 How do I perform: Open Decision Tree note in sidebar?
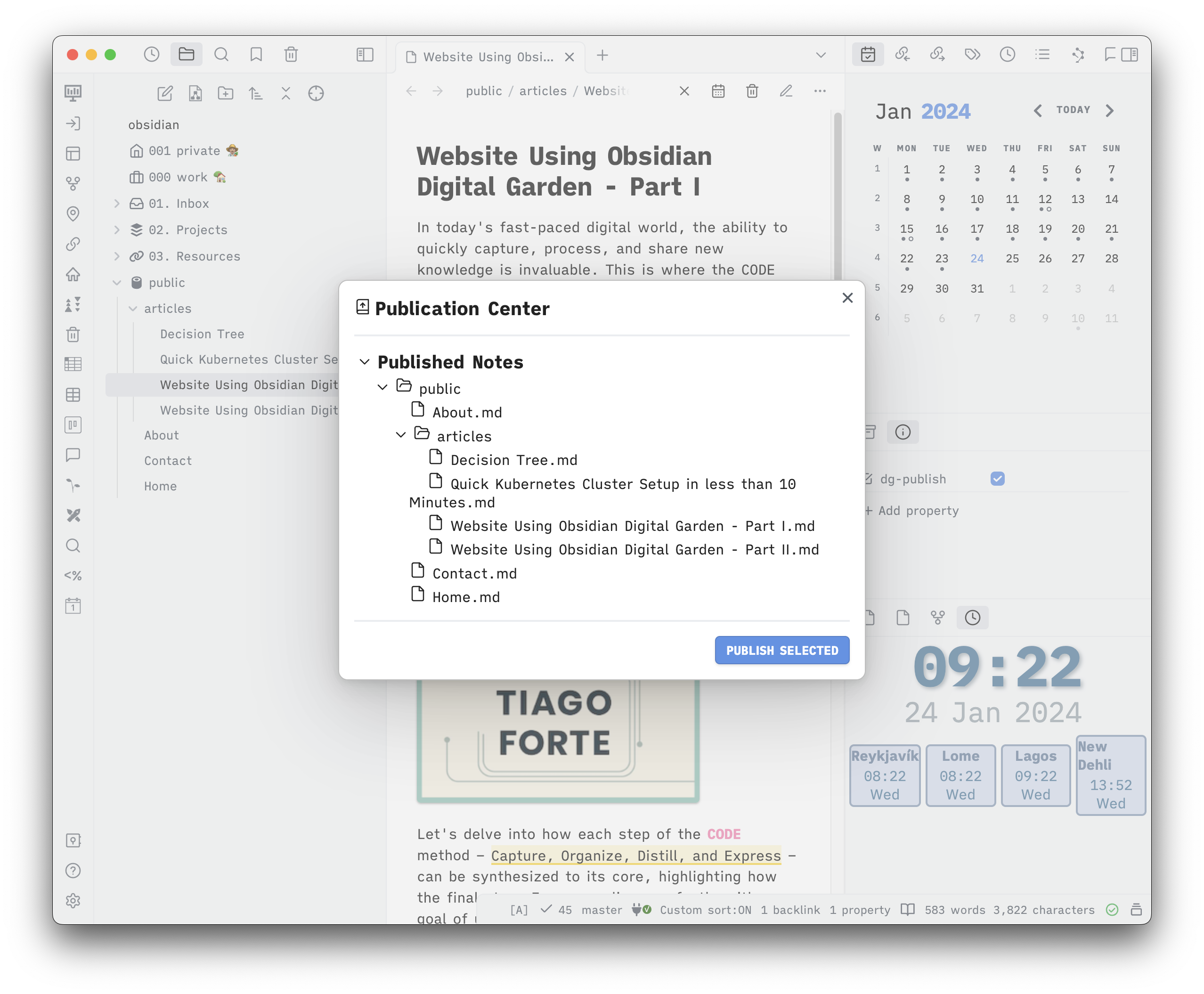point(202,334)
